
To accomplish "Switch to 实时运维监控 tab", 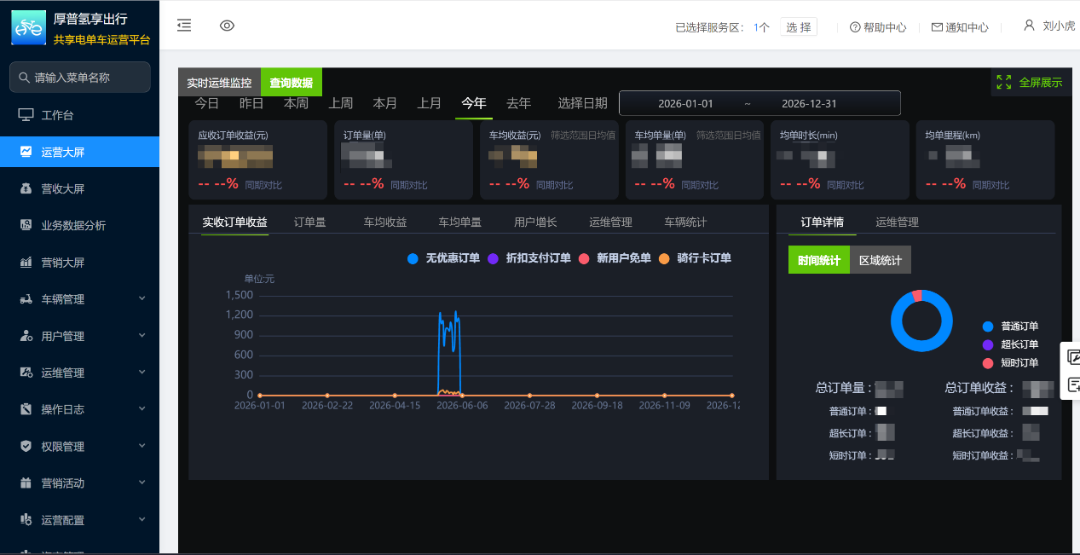I will [219, 83].
